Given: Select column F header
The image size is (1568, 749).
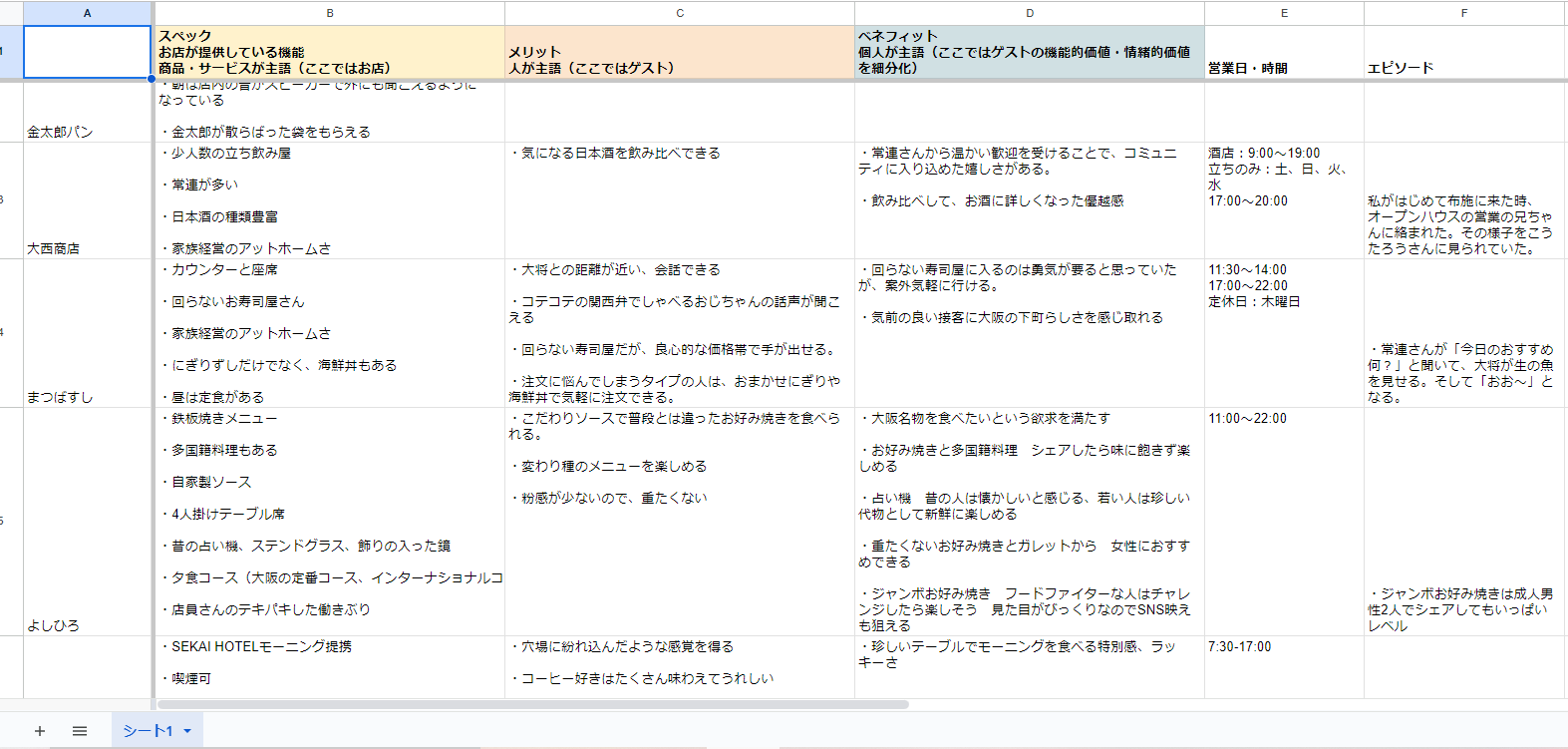Looking at the screenshot, I should [1464, 13].
